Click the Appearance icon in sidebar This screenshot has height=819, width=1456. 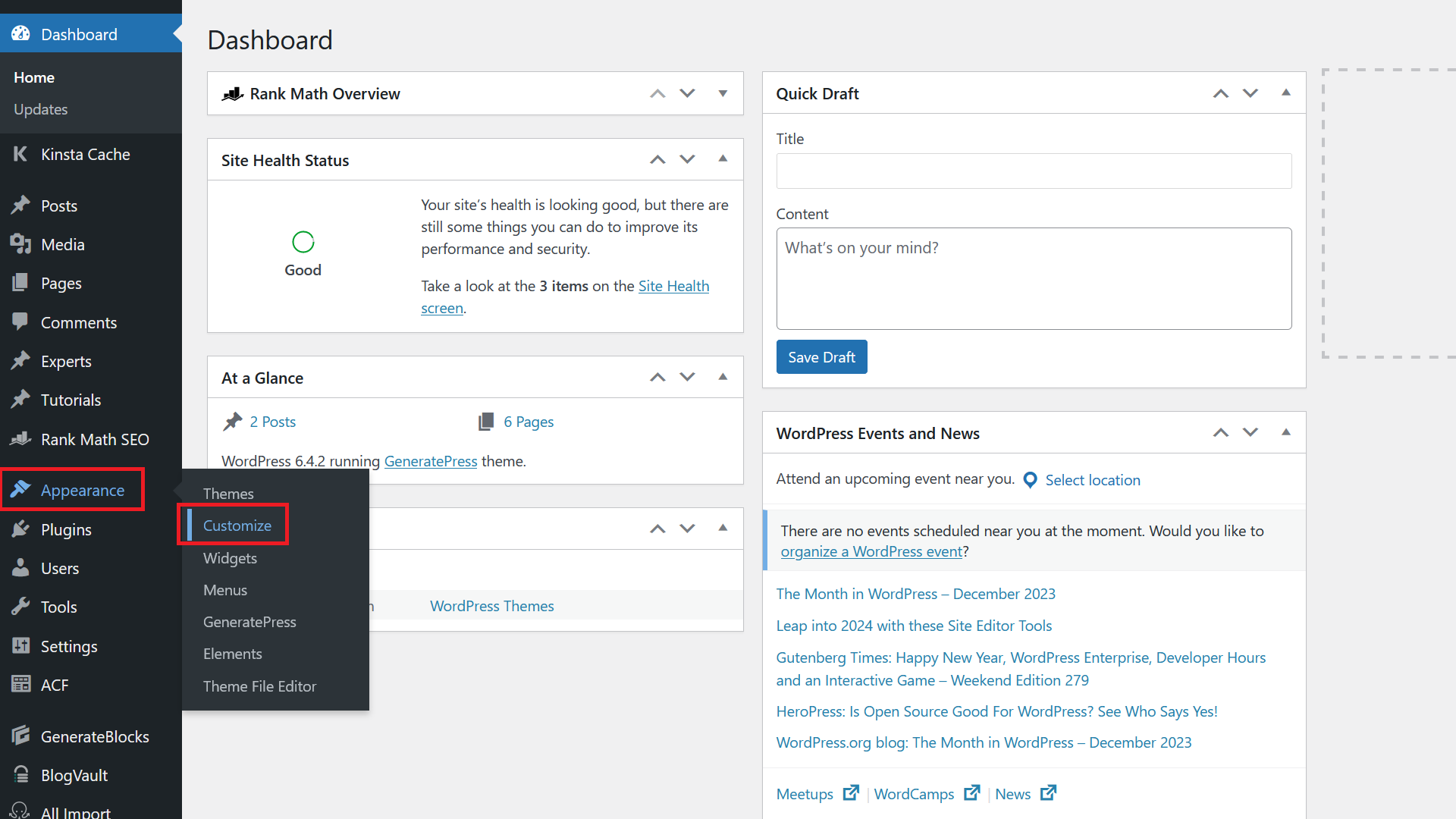(x=18, y=491)
